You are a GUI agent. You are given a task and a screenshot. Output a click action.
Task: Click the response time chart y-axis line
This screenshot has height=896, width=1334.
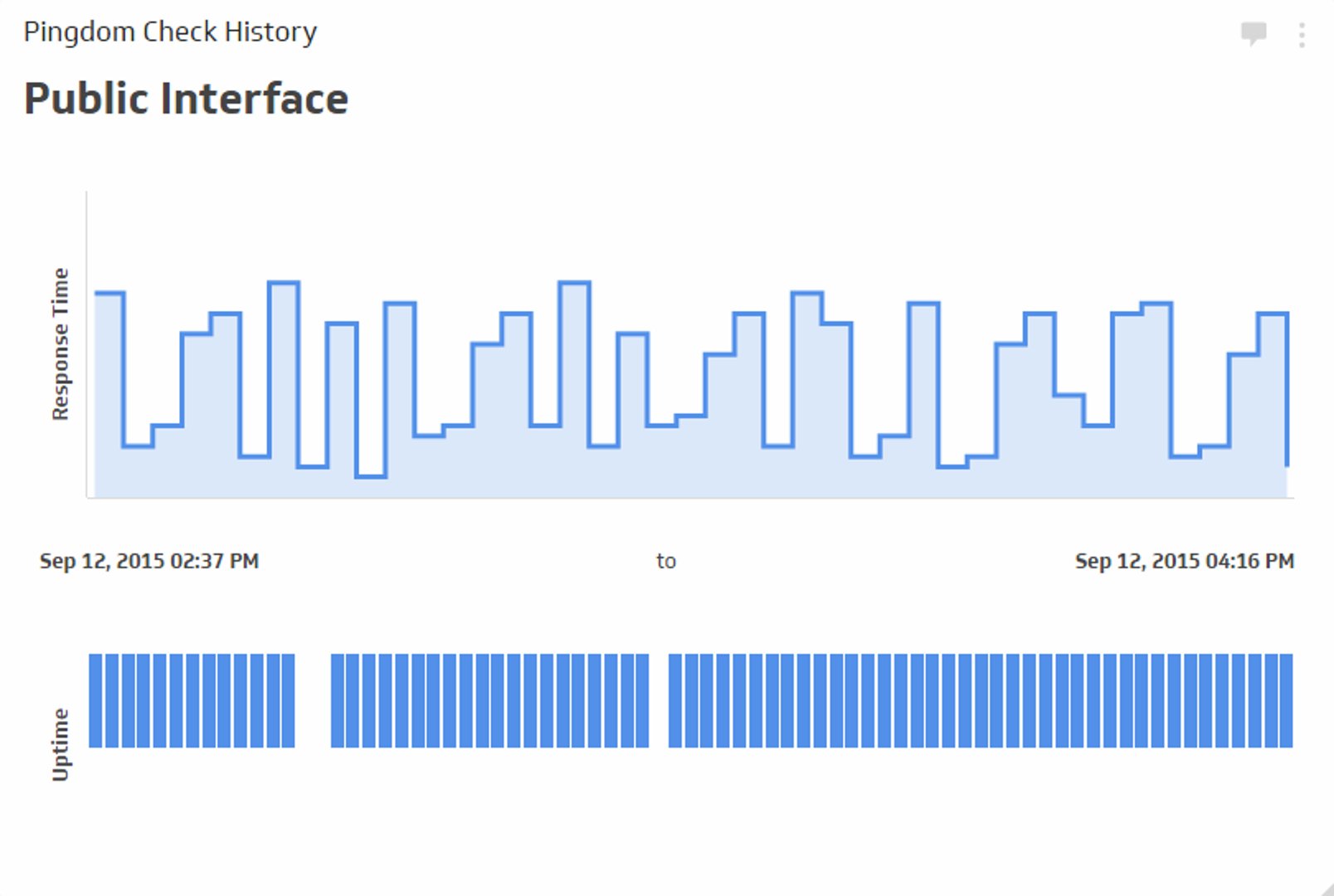coord(86,344)
